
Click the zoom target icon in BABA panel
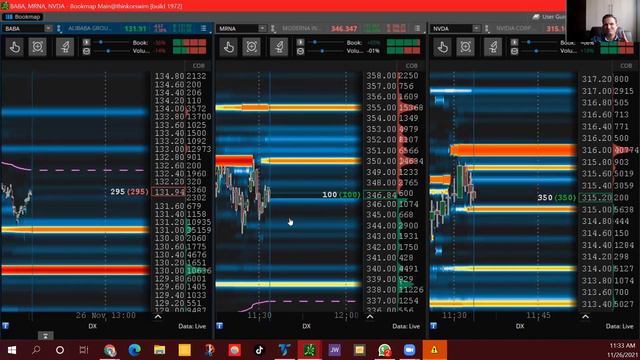pos(38,47)
